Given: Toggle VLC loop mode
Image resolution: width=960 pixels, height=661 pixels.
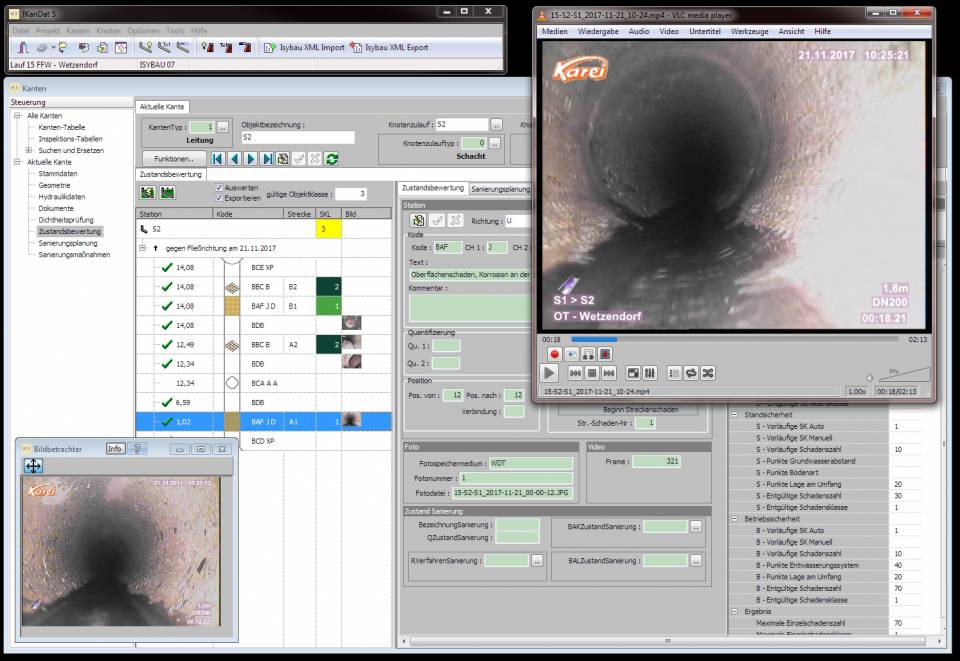Looking at the screenshot, I should click(691, 373).
